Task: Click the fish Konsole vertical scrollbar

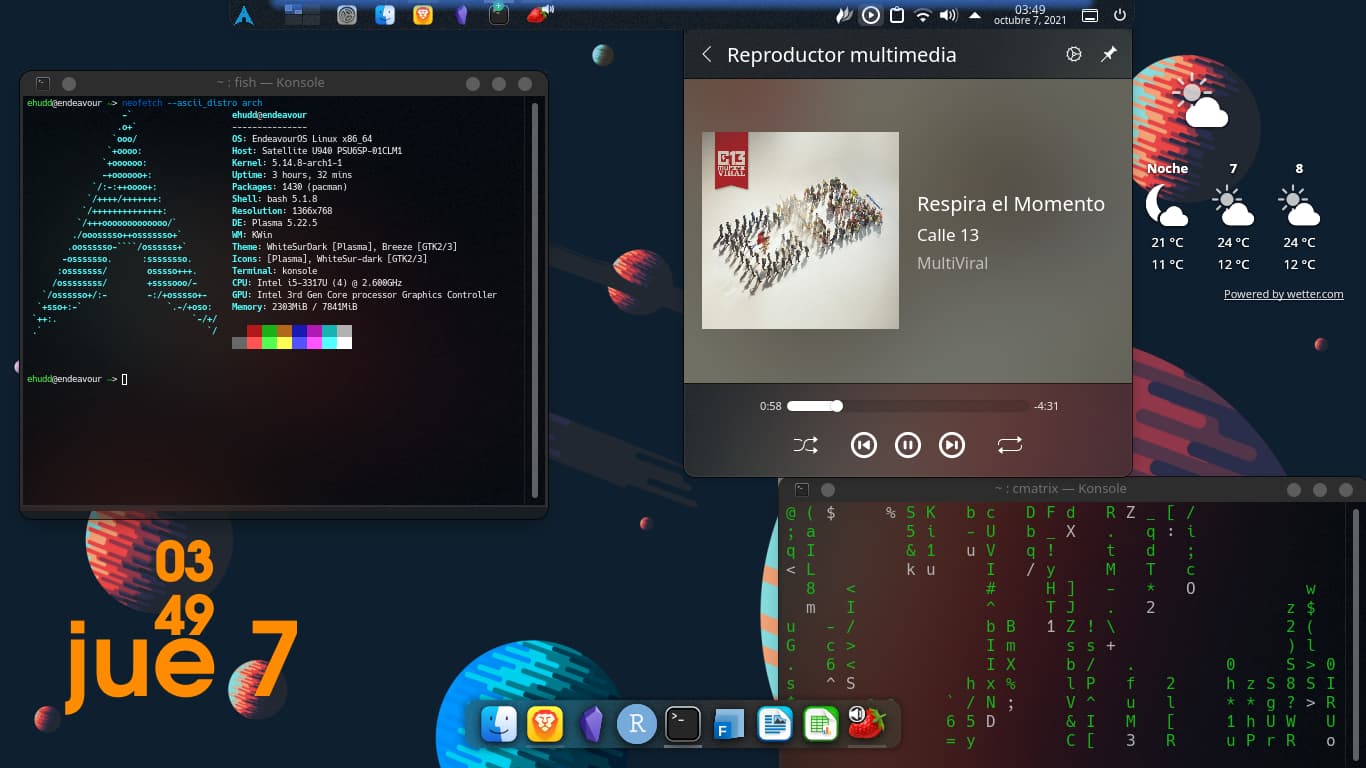Action: (x=536, y=299)
